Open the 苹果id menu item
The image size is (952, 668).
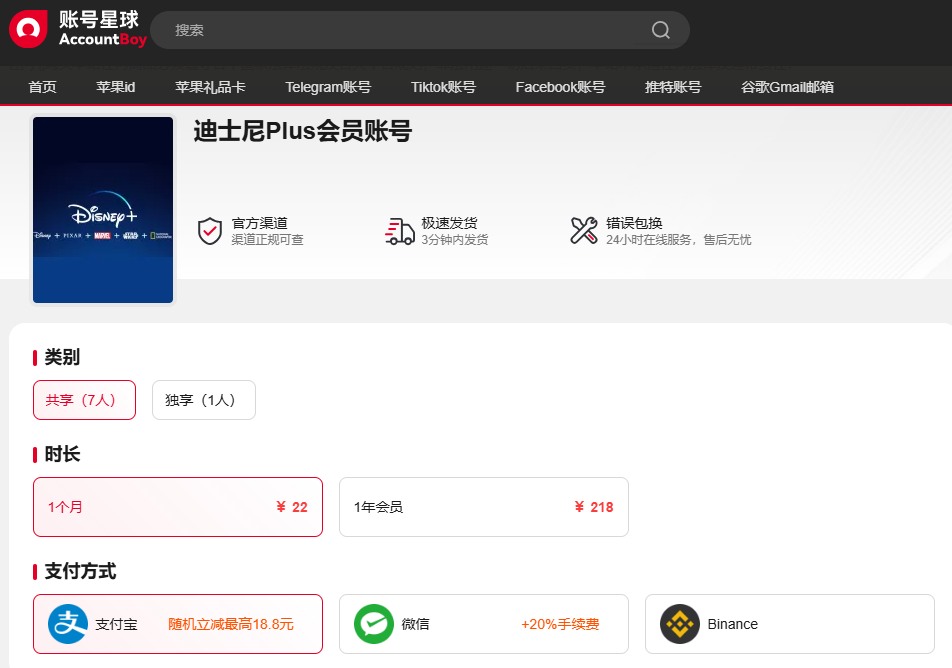[x=115, y=87]
